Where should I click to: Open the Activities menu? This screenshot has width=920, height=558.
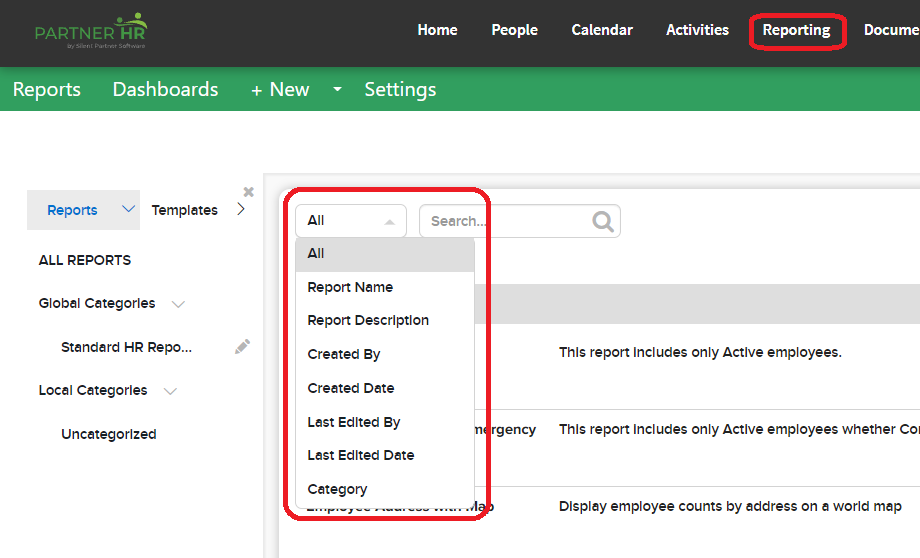pos(697,30)
